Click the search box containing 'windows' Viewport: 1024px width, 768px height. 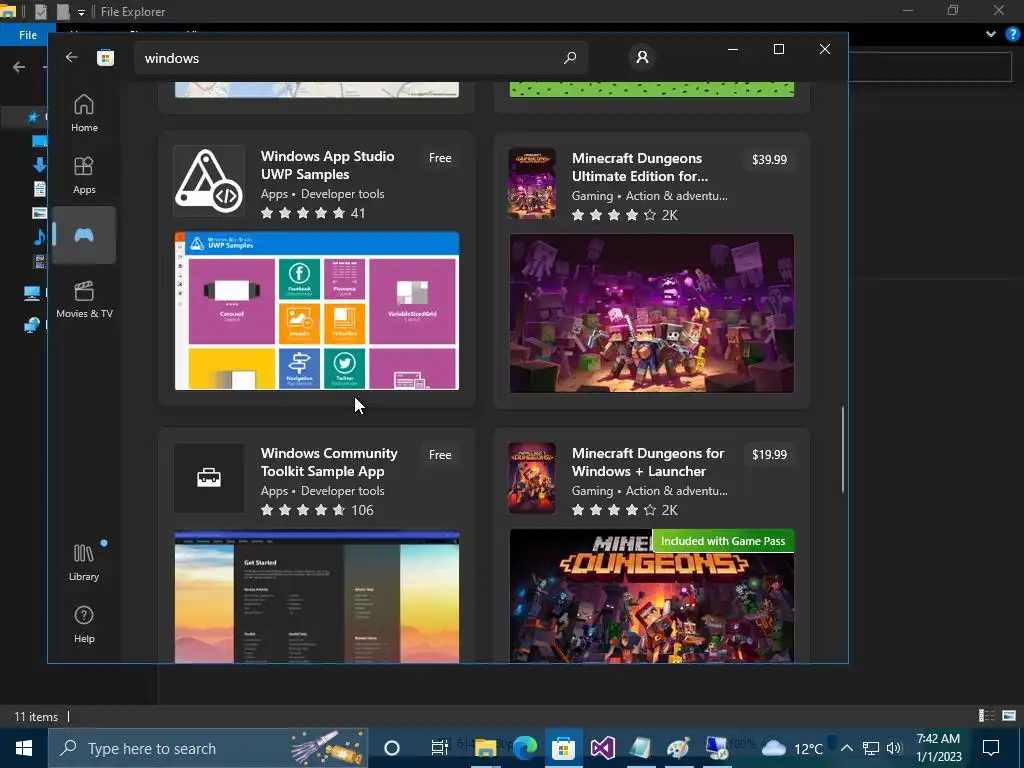pos(361,58)
